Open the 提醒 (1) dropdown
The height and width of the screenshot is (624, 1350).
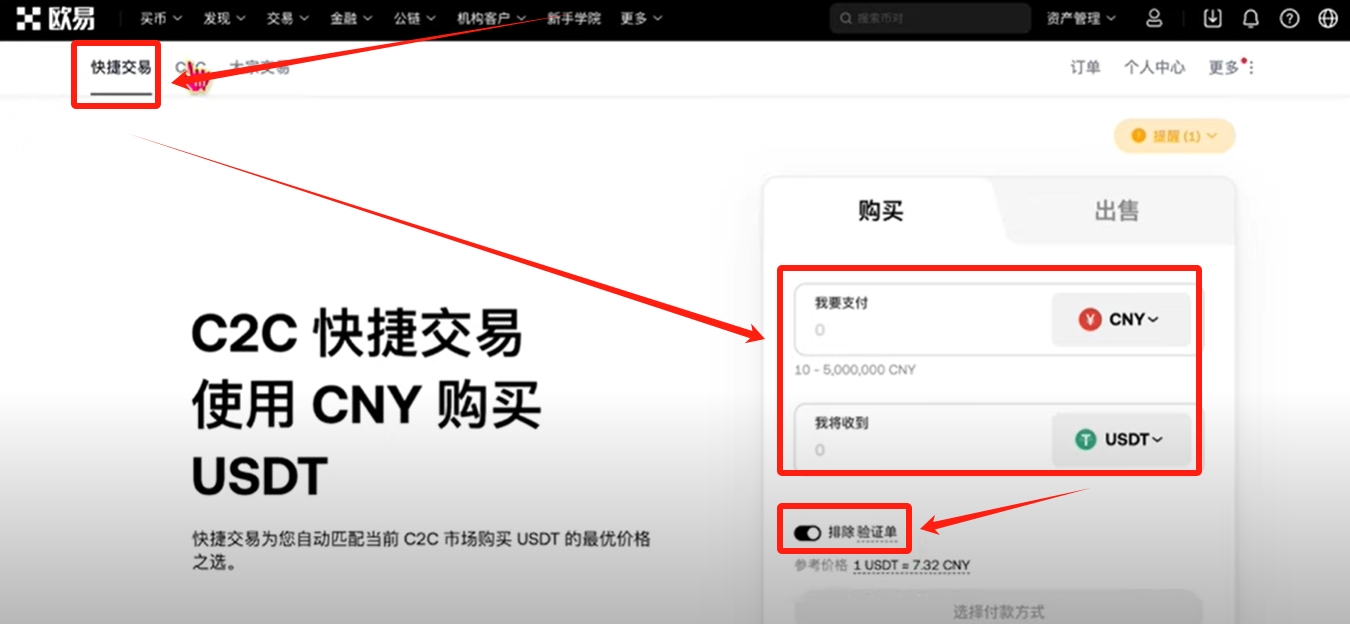click(1174, 136)
